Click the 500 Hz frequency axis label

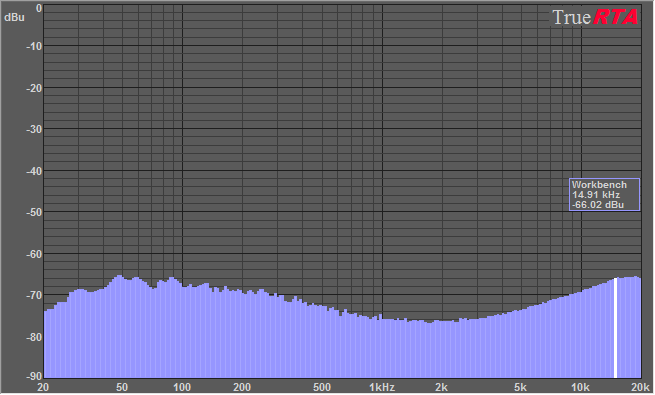pos(322,387)
